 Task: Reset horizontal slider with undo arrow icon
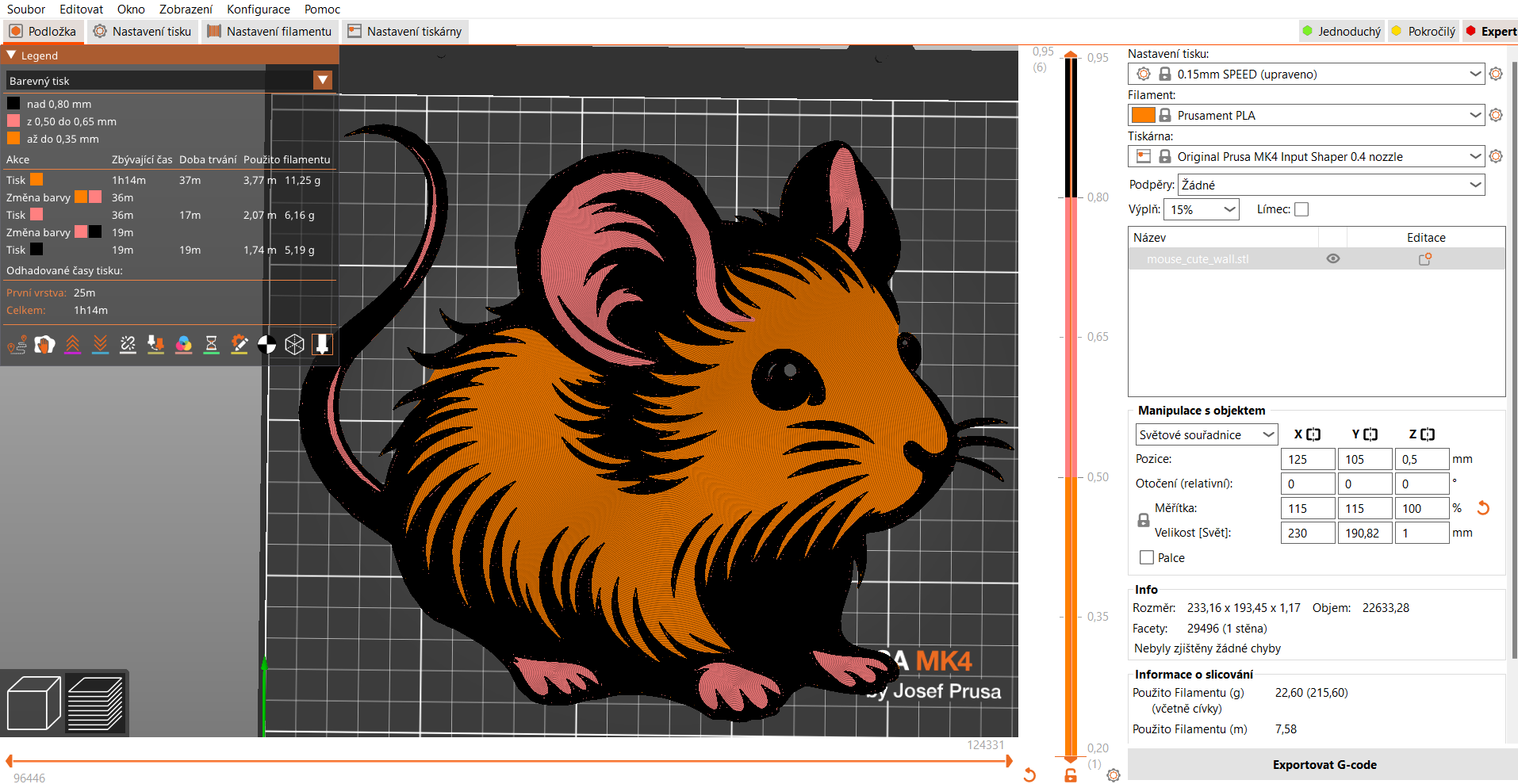tap(1029, 774)
